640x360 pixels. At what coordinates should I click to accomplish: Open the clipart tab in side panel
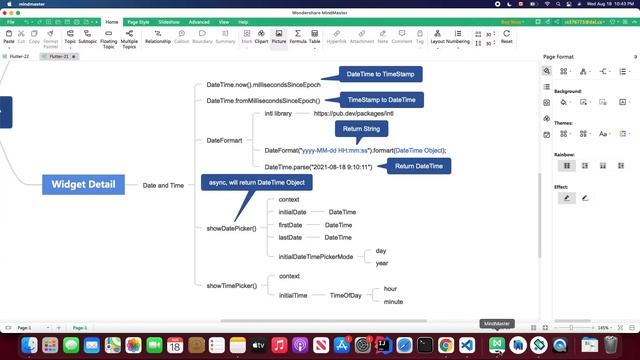click(547, 119)
